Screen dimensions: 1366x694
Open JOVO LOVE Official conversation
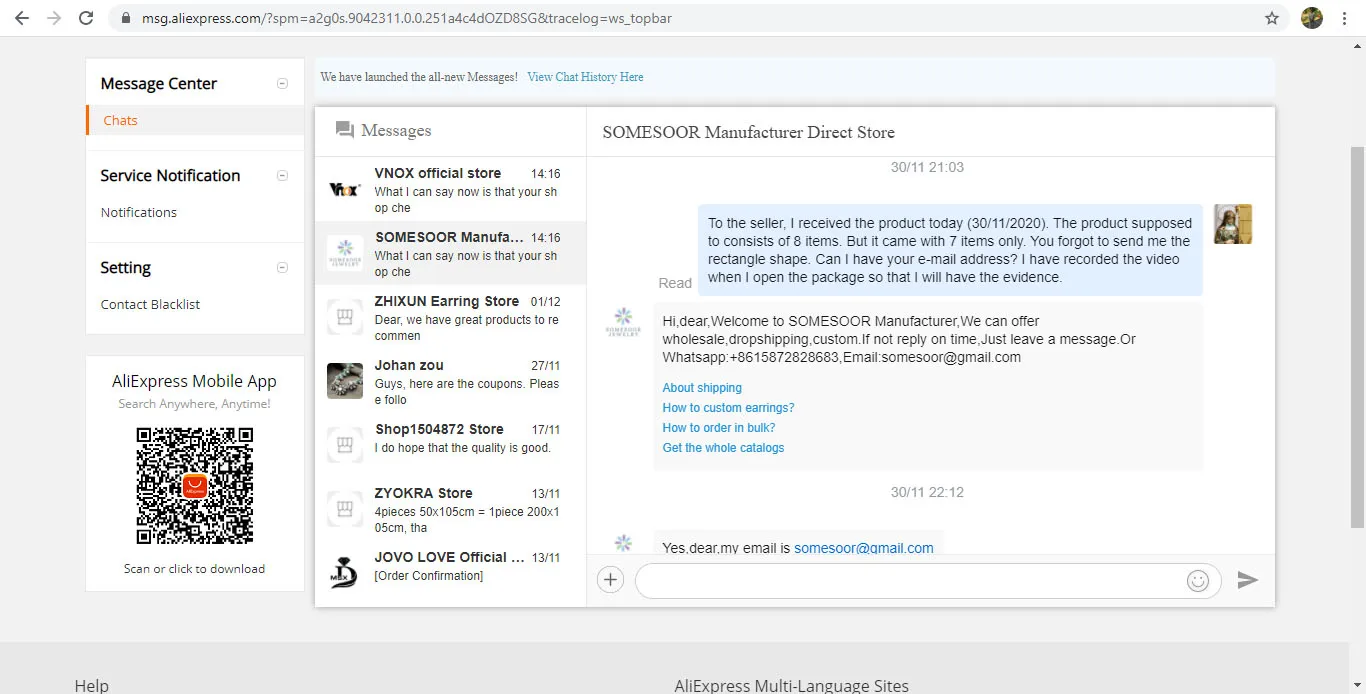(x=450, y=572)
